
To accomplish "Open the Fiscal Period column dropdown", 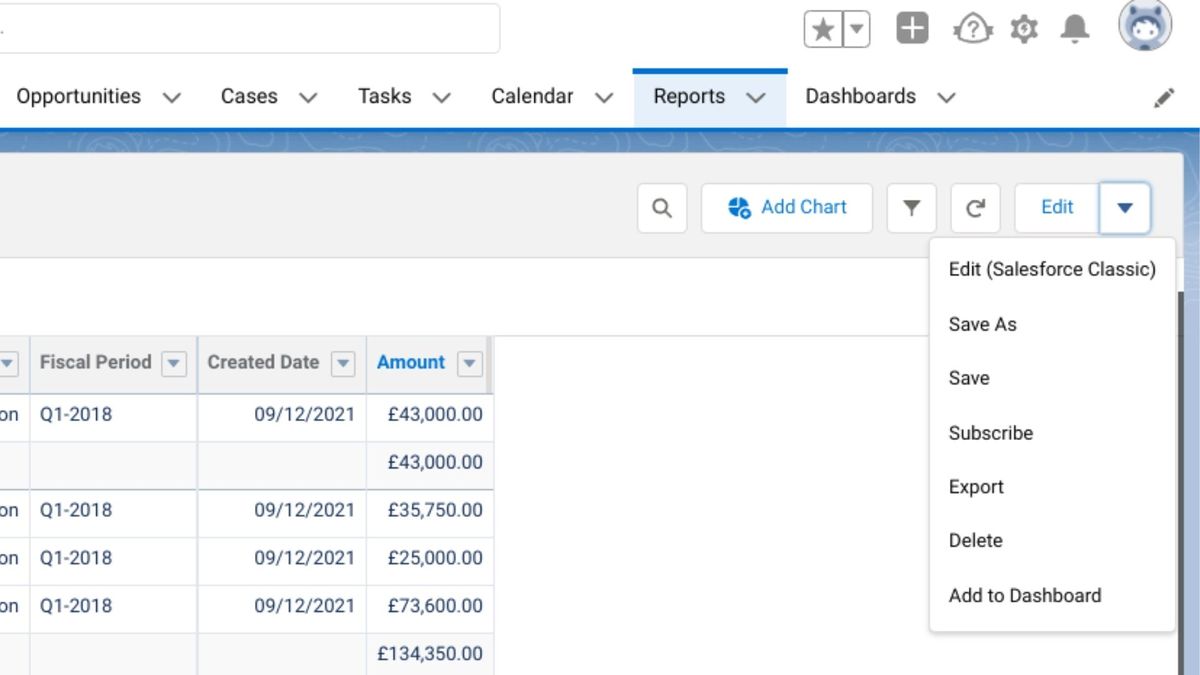I will (173, 364).
